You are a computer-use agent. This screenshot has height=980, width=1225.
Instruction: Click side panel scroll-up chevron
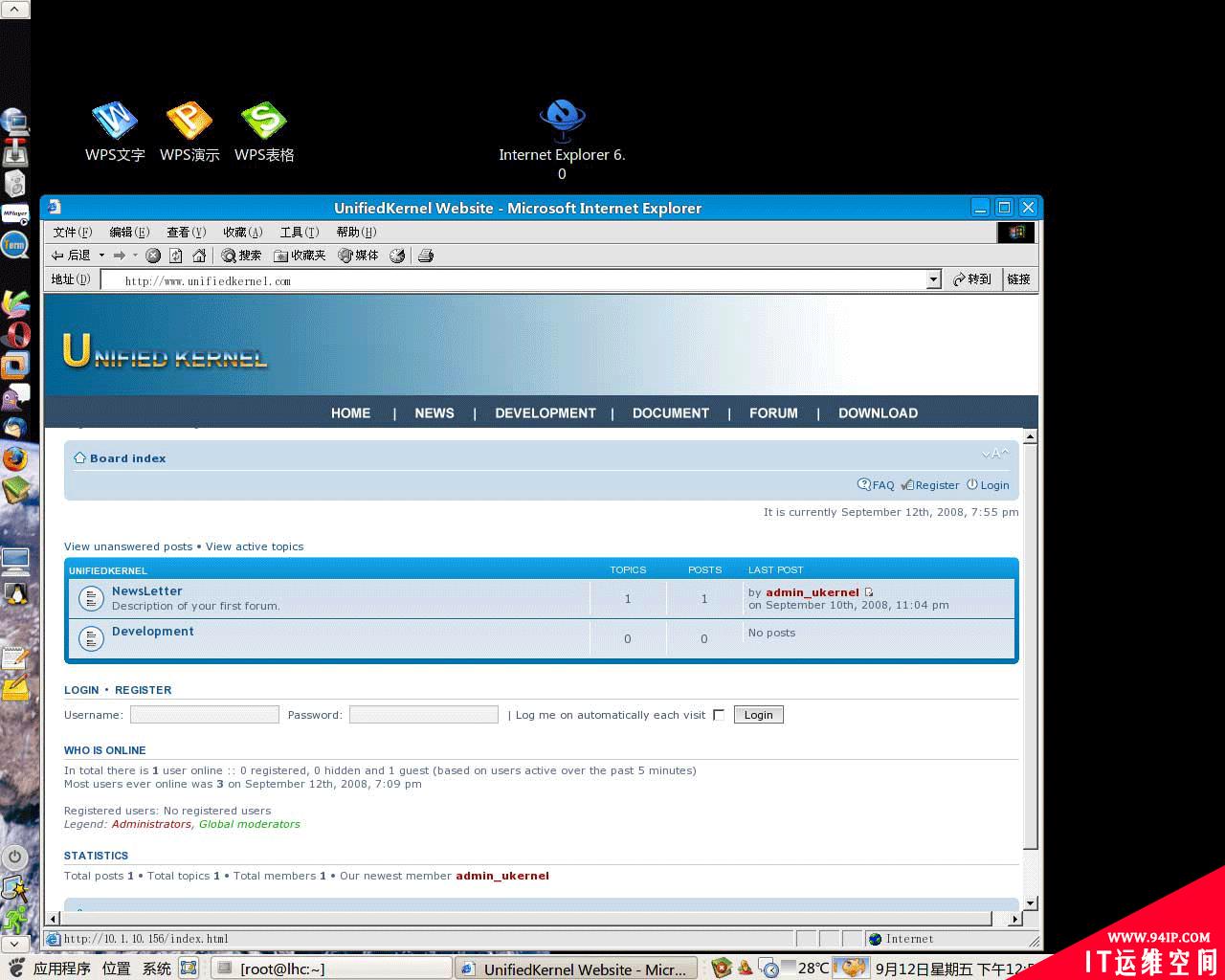click(x=14, y=10)
